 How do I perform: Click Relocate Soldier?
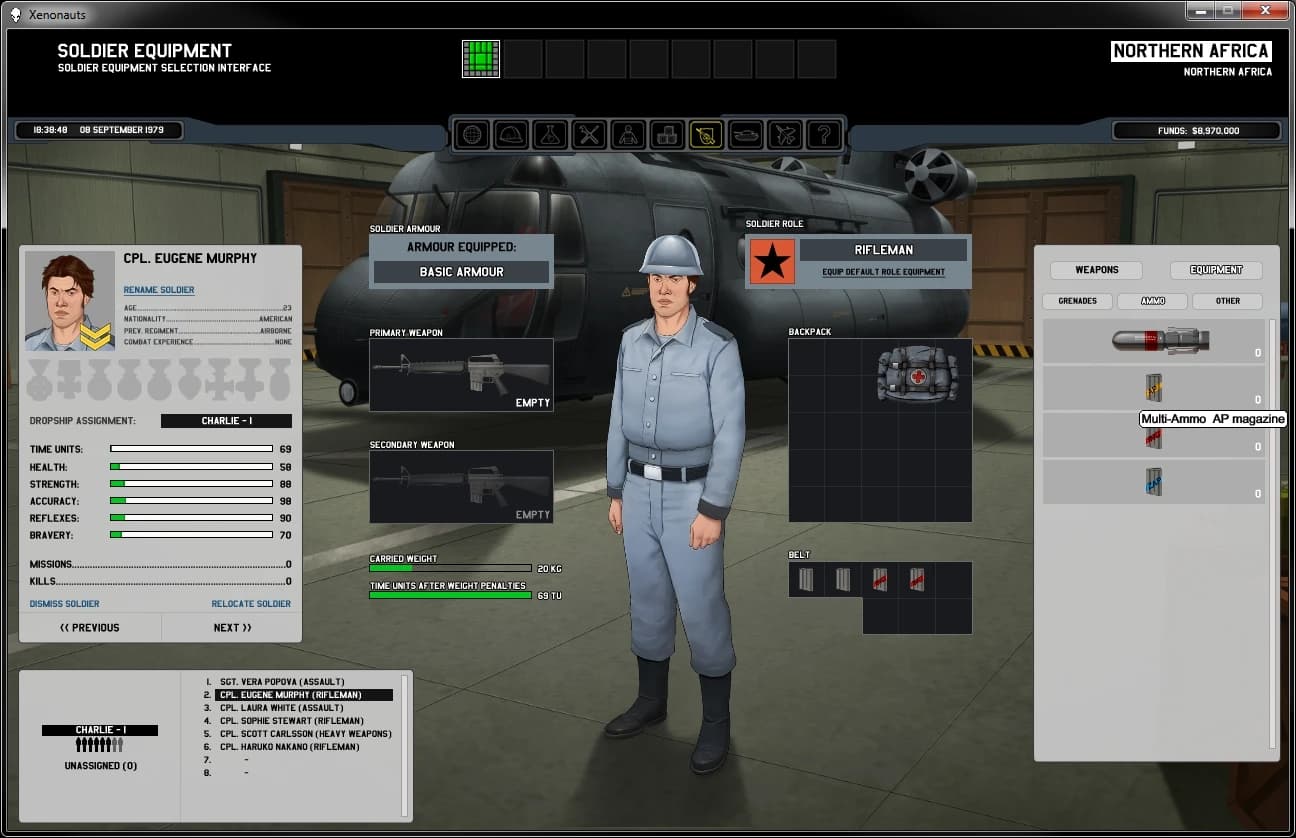pos(251,604)
